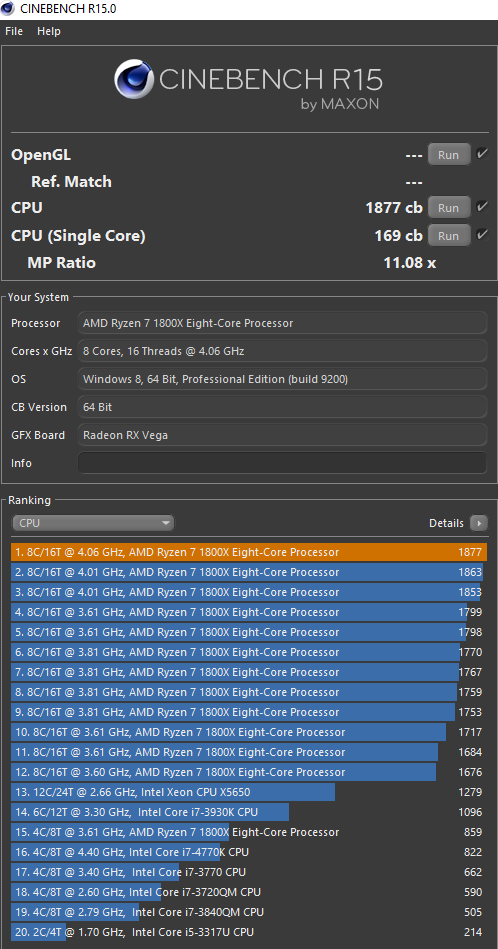Toggle the CPU test checkbox
Screen dimensions: 498x949
point(482,207)
